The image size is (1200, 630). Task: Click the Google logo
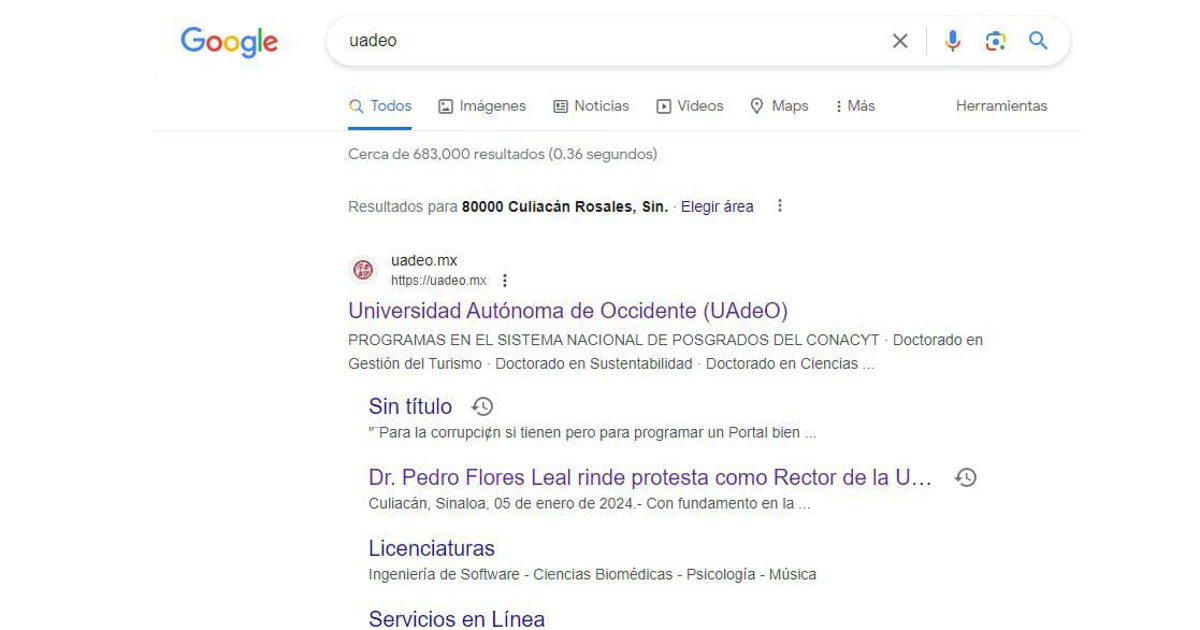[x=229, y=42]
